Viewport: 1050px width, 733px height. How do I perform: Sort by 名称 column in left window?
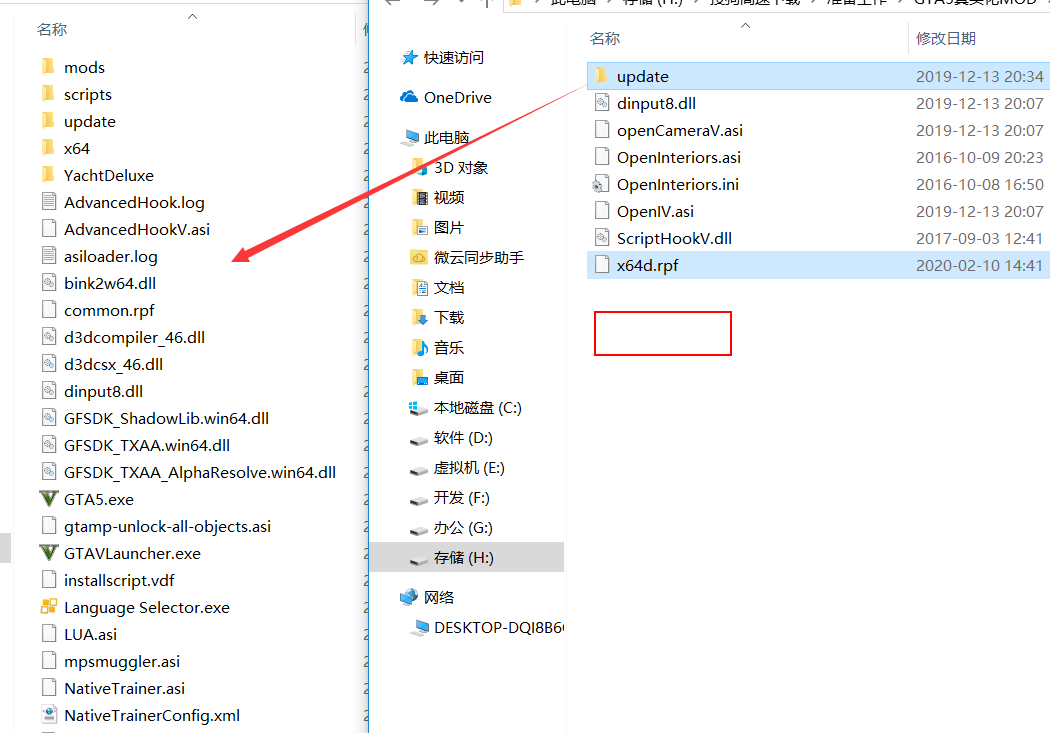click(x=52, y=29)
